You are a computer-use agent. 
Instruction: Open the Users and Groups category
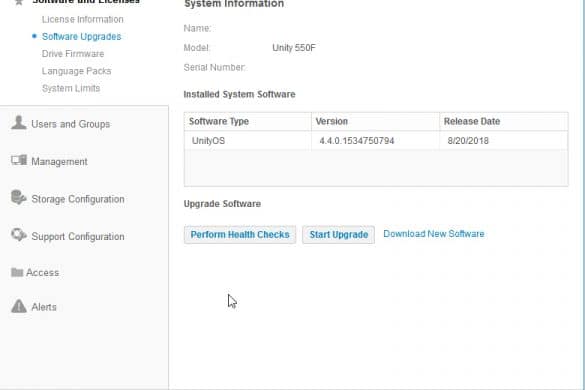coord(71,124)
